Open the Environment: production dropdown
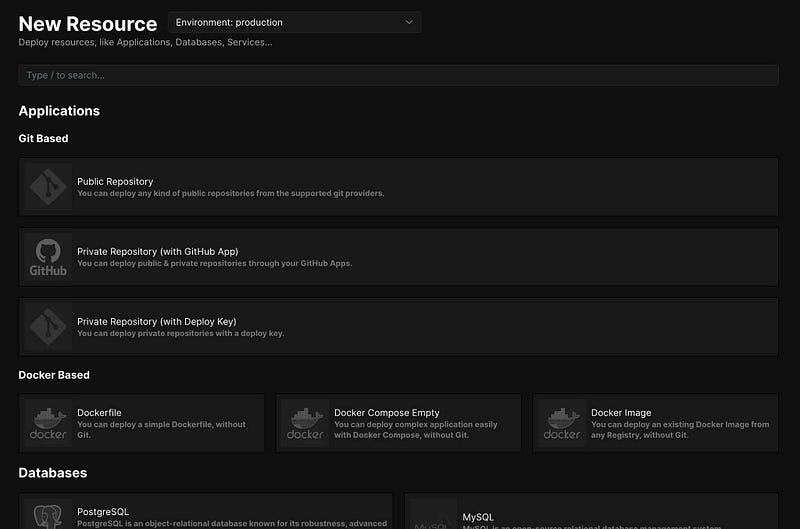Screen dimensions: 800x529 click(x=294, y=22)
